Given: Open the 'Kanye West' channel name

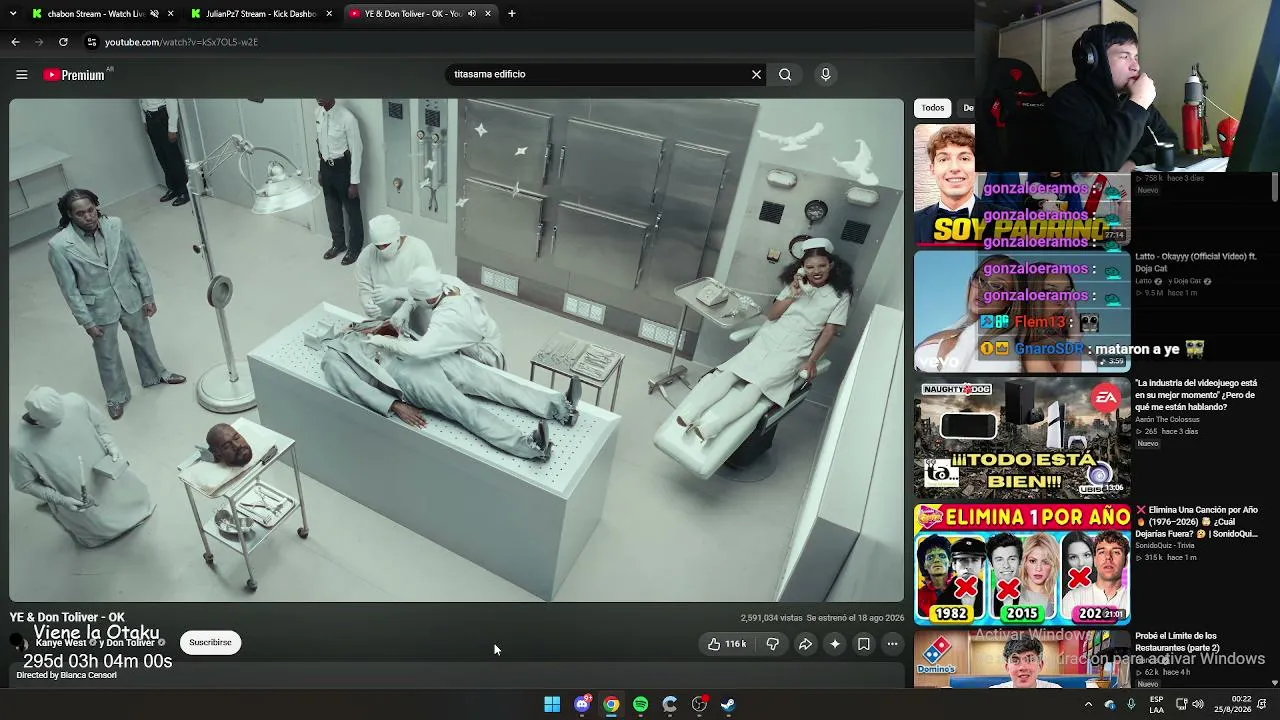Looking at the screenshot, I should pos(61,643).
